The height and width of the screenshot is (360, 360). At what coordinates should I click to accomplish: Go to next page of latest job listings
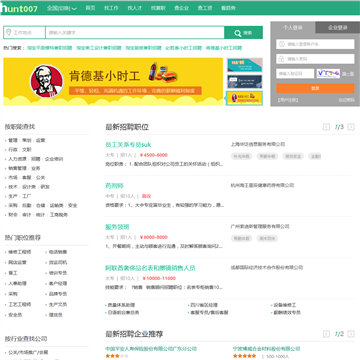(351, 127)
